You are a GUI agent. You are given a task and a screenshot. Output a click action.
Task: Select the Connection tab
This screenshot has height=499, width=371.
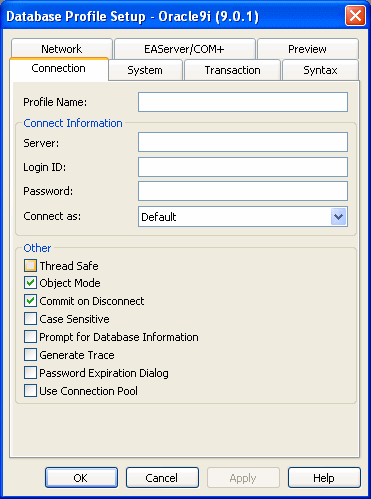(59, 69)
